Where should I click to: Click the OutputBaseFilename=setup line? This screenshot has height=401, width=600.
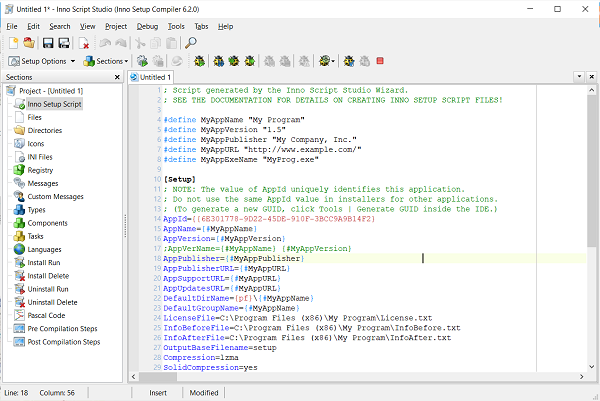pyautogui.click(x=220, y=347)
